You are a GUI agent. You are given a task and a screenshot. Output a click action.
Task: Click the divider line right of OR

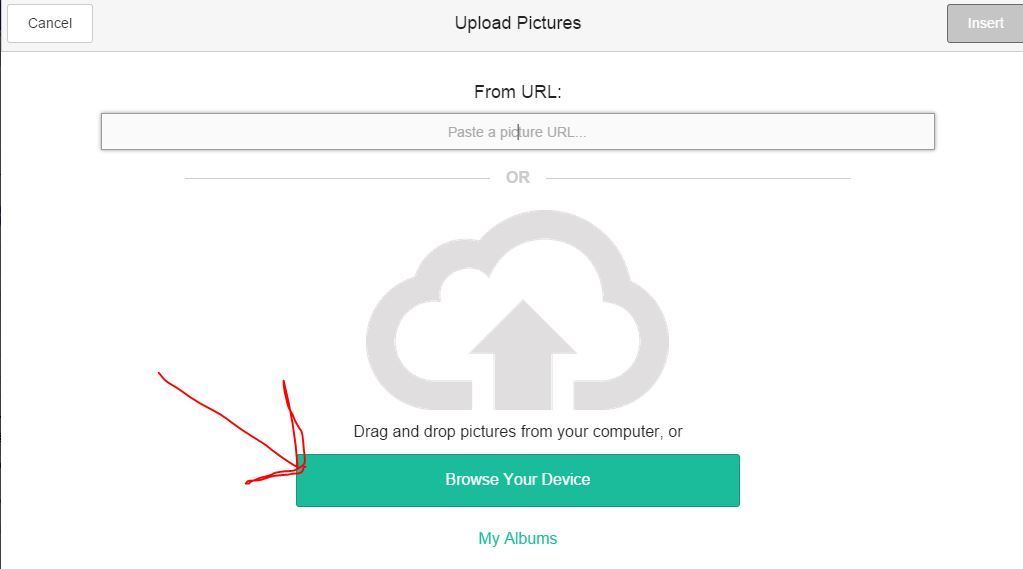[698, 178]
